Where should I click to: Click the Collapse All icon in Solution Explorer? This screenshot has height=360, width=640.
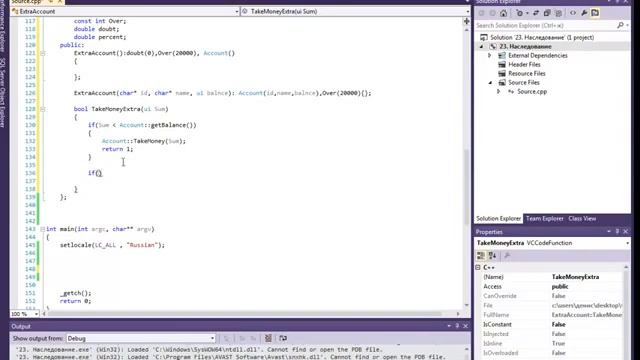[547, 13]
